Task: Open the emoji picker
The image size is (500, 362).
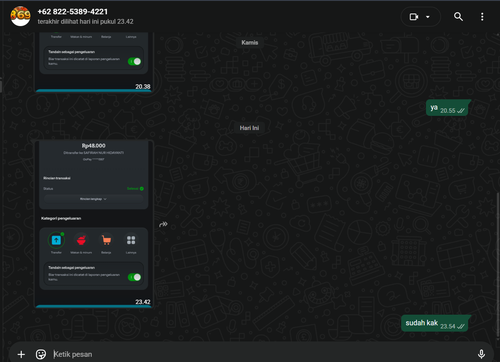Action: [x=41, y=354]
